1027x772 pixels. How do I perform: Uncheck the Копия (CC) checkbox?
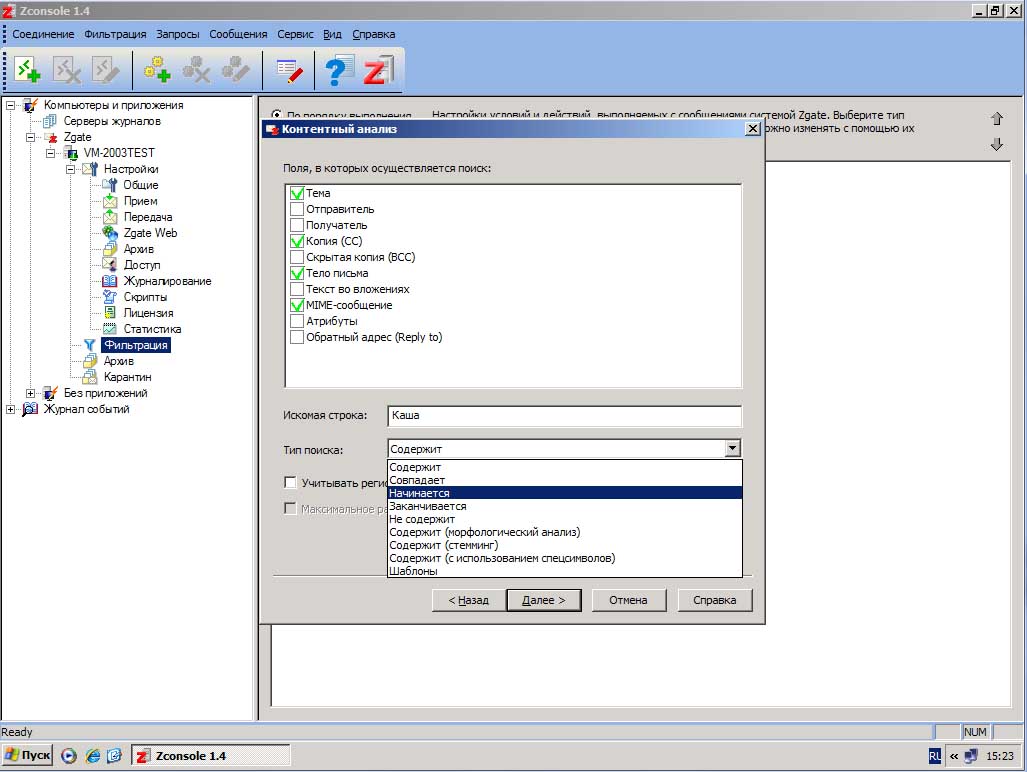click(297, 241)
